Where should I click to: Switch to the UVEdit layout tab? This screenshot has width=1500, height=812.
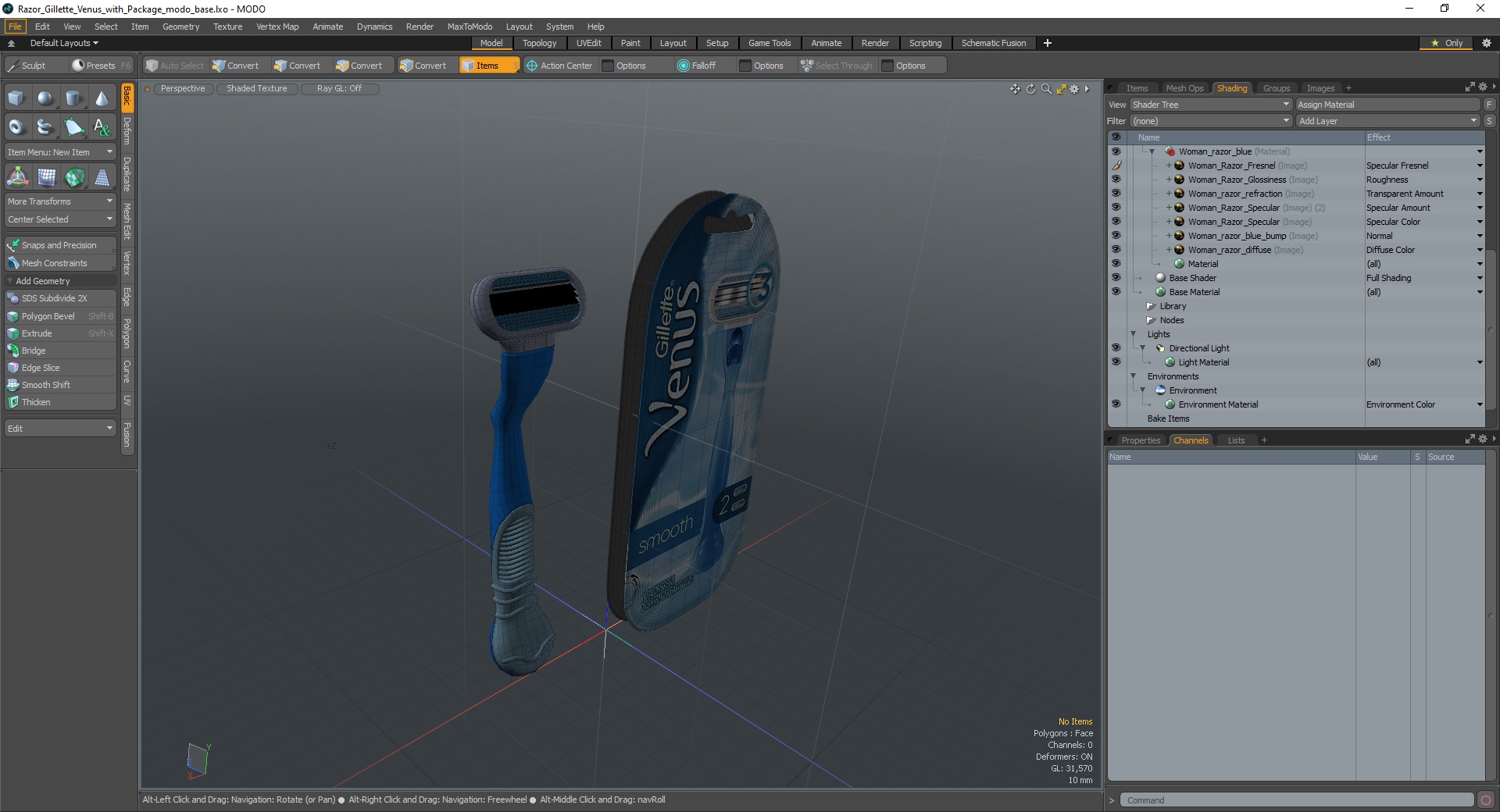click(x=588, y=43)
